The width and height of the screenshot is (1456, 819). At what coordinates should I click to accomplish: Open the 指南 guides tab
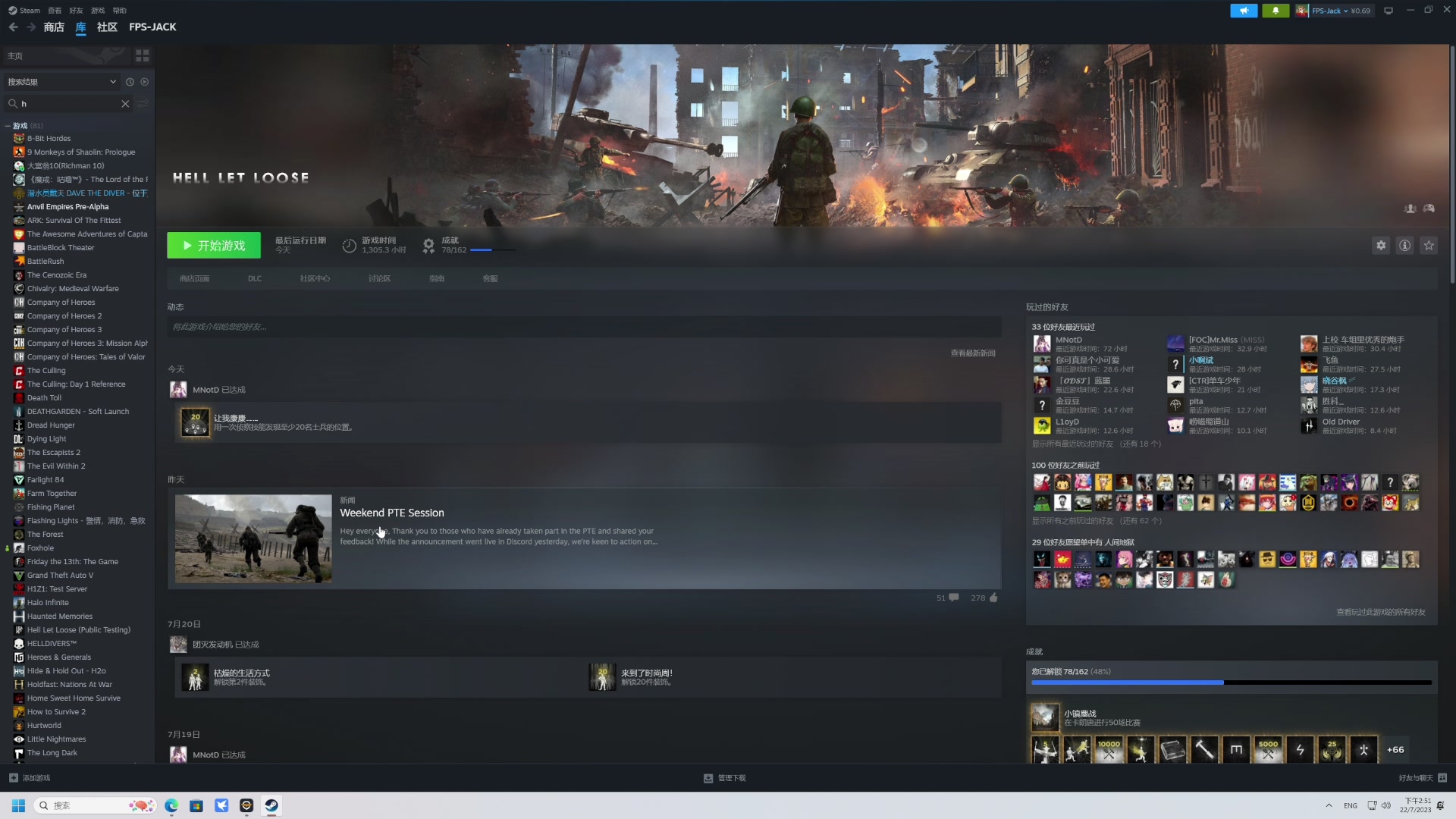(x=437, y=279)
